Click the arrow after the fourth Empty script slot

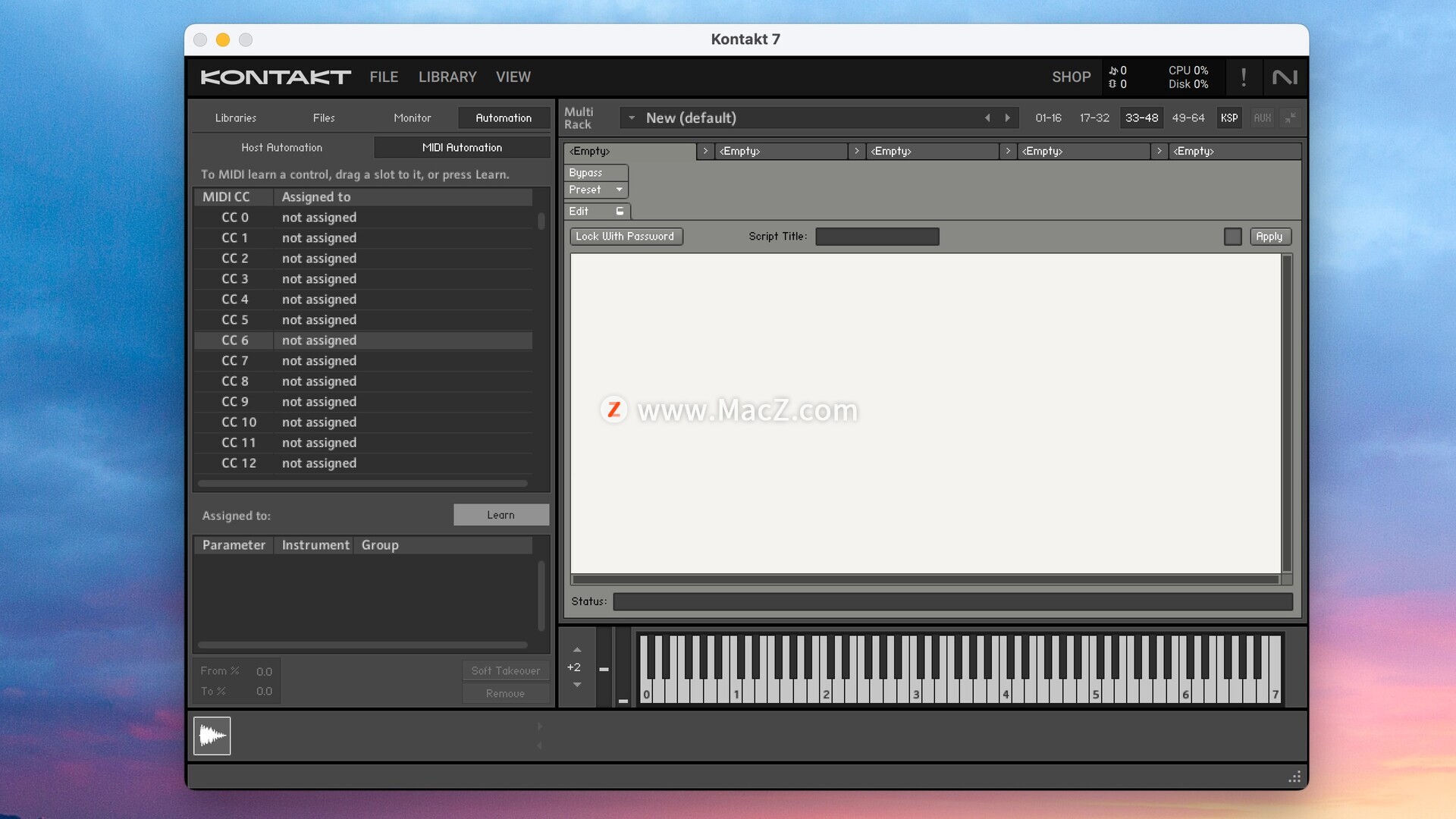coord(1159,151)
